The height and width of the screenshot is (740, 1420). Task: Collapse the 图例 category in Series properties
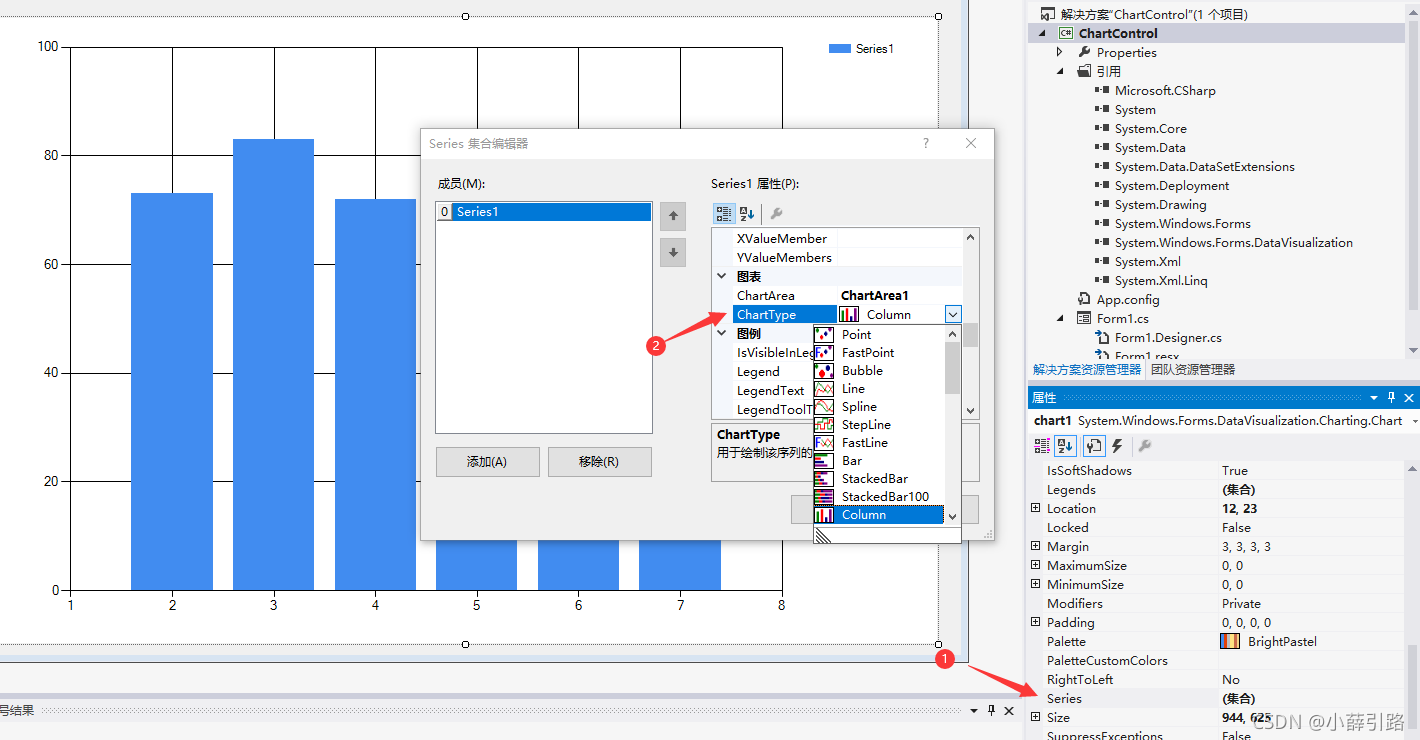[x=722, y=333]
